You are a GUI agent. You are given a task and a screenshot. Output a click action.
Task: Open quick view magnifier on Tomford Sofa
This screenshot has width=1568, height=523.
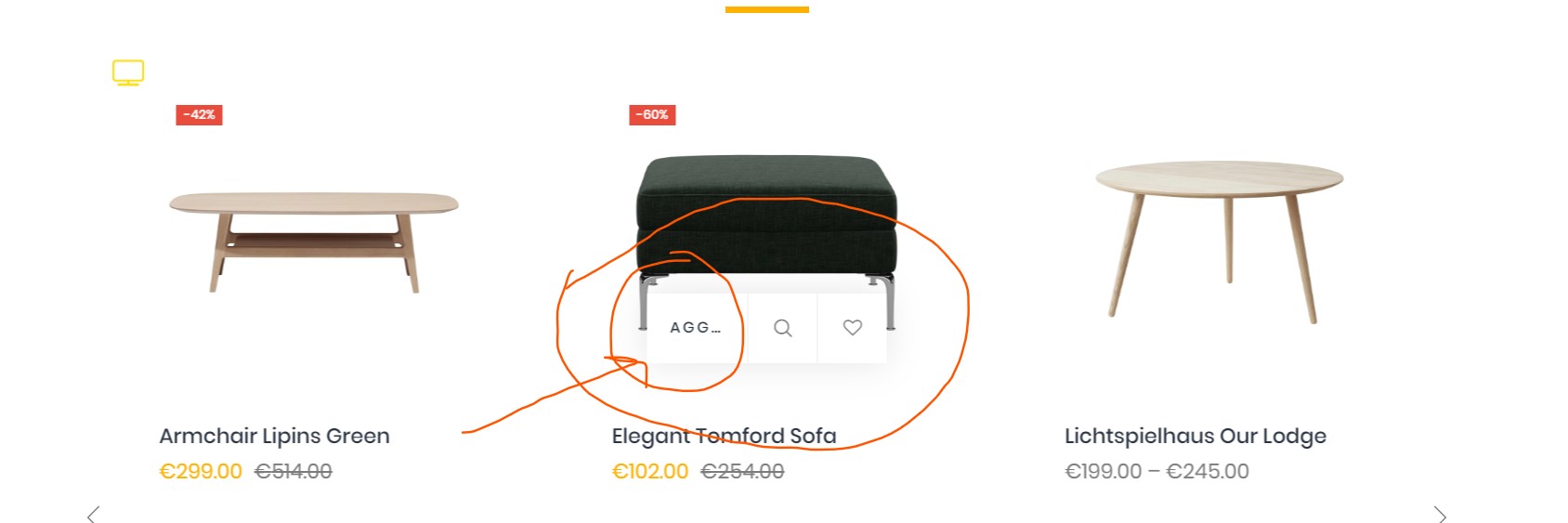[783, 328]
